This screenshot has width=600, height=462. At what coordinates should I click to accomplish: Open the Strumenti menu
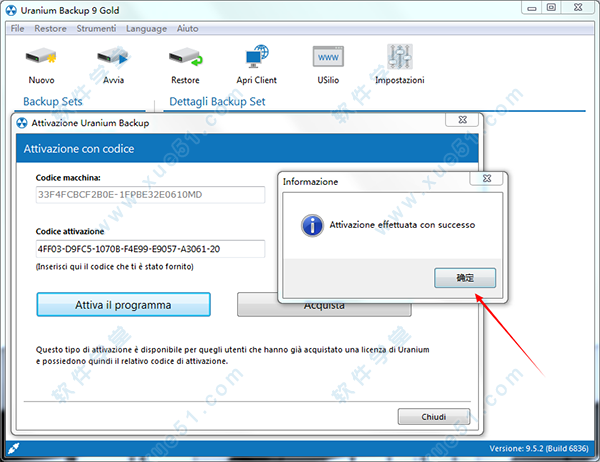(x=96, y=28)
